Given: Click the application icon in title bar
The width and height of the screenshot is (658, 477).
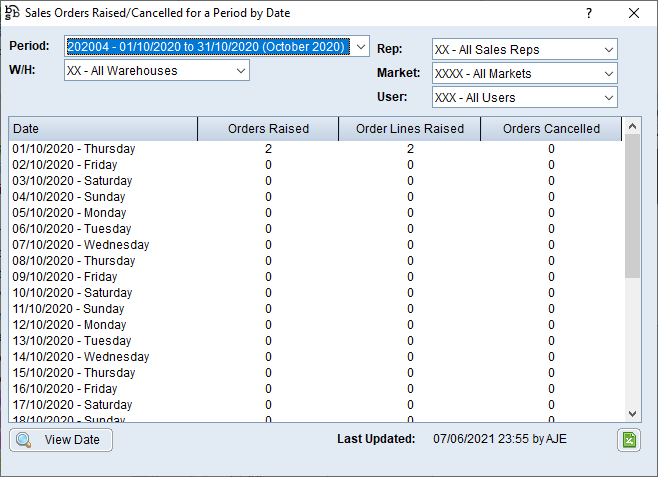Looking at the screenshot, I should click(13, 13).
